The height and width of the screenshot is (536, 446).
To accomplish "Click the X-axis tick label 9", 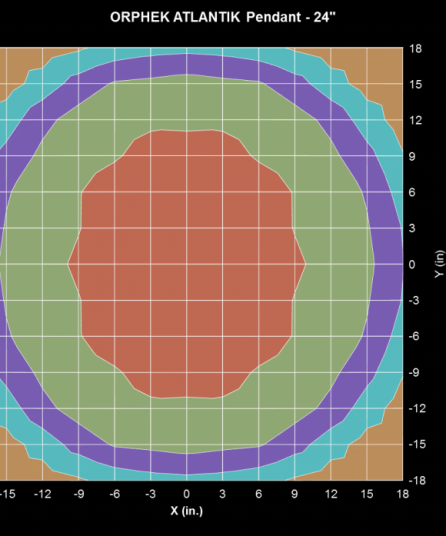I will pos(295,494).
